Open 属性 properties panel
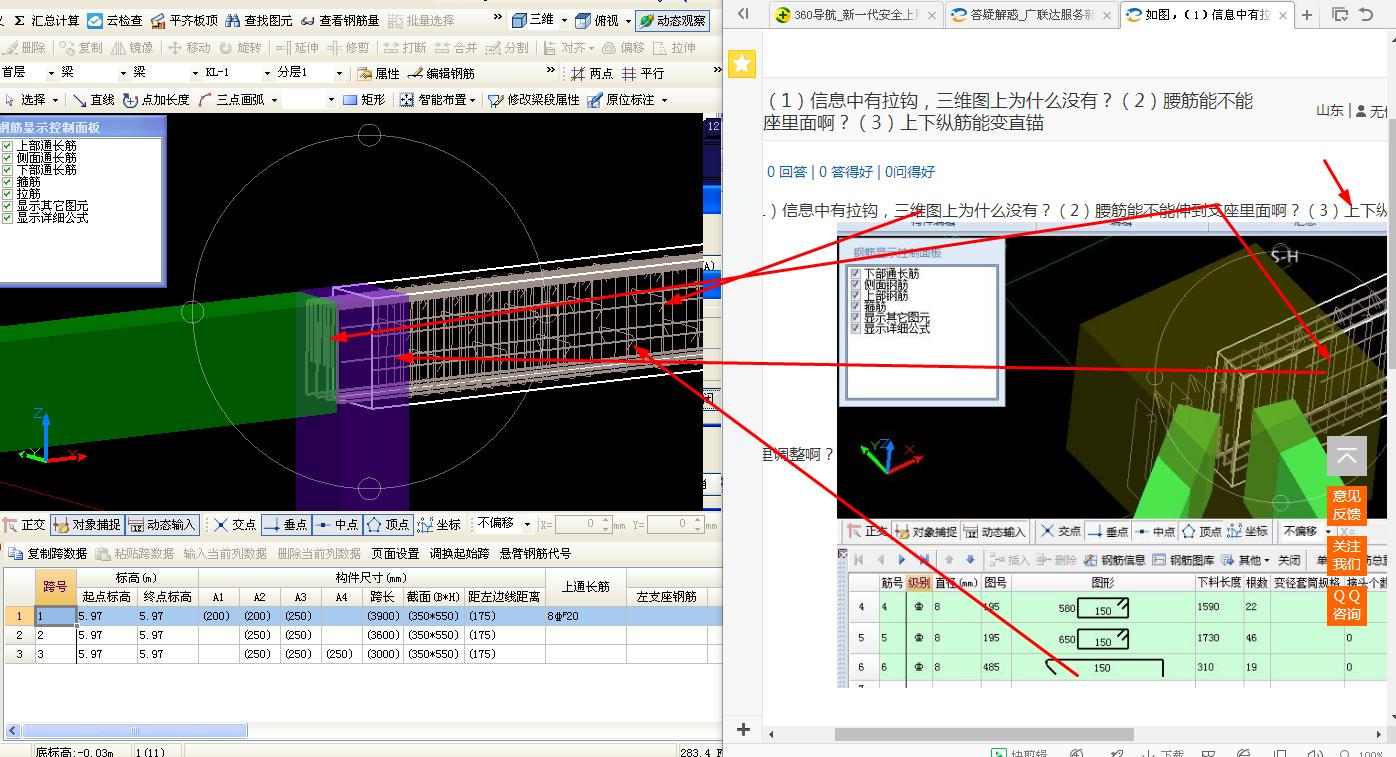1396x757 pixels. 378,73
